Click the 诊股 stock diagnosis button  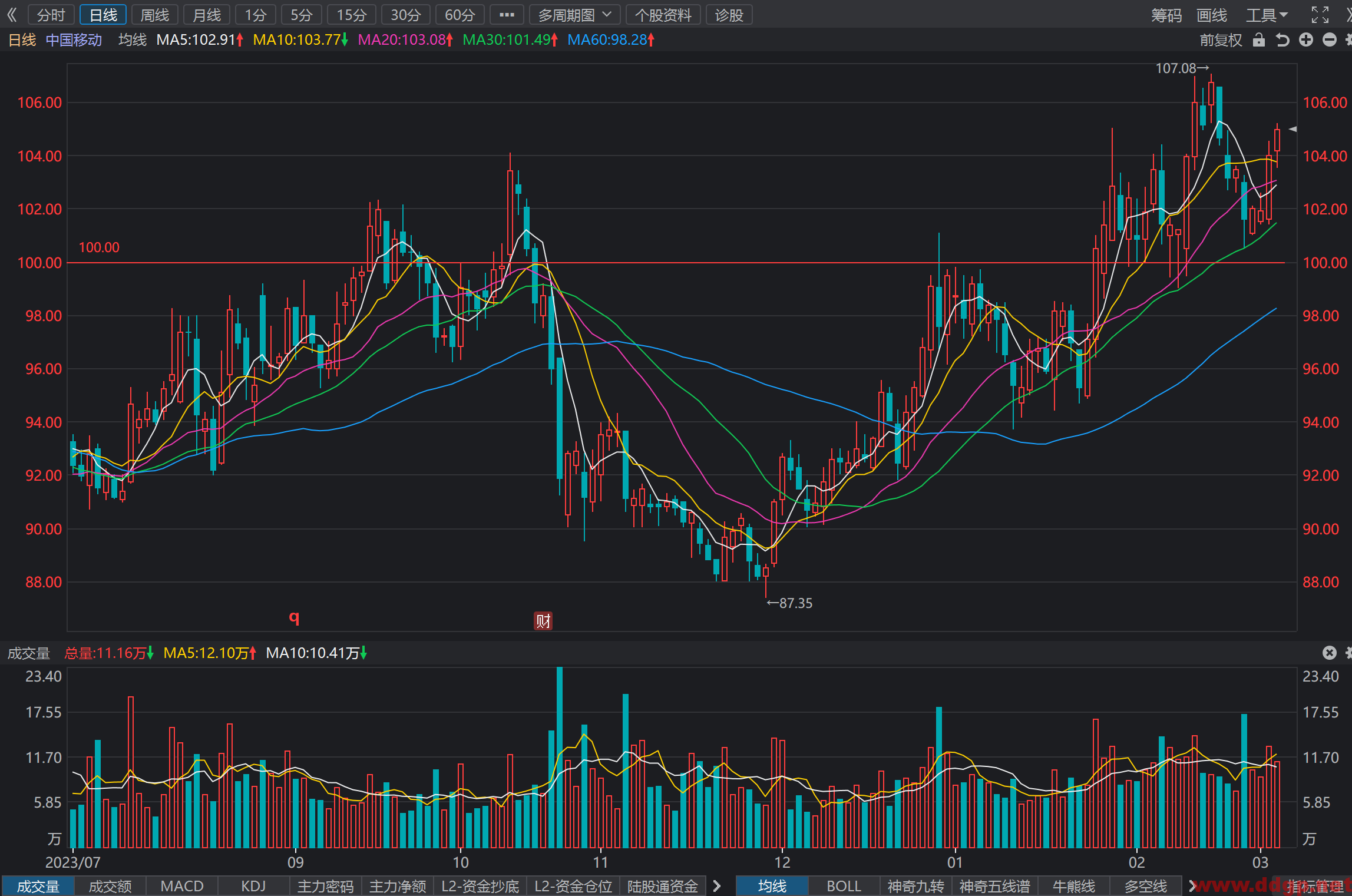[729, 15]
